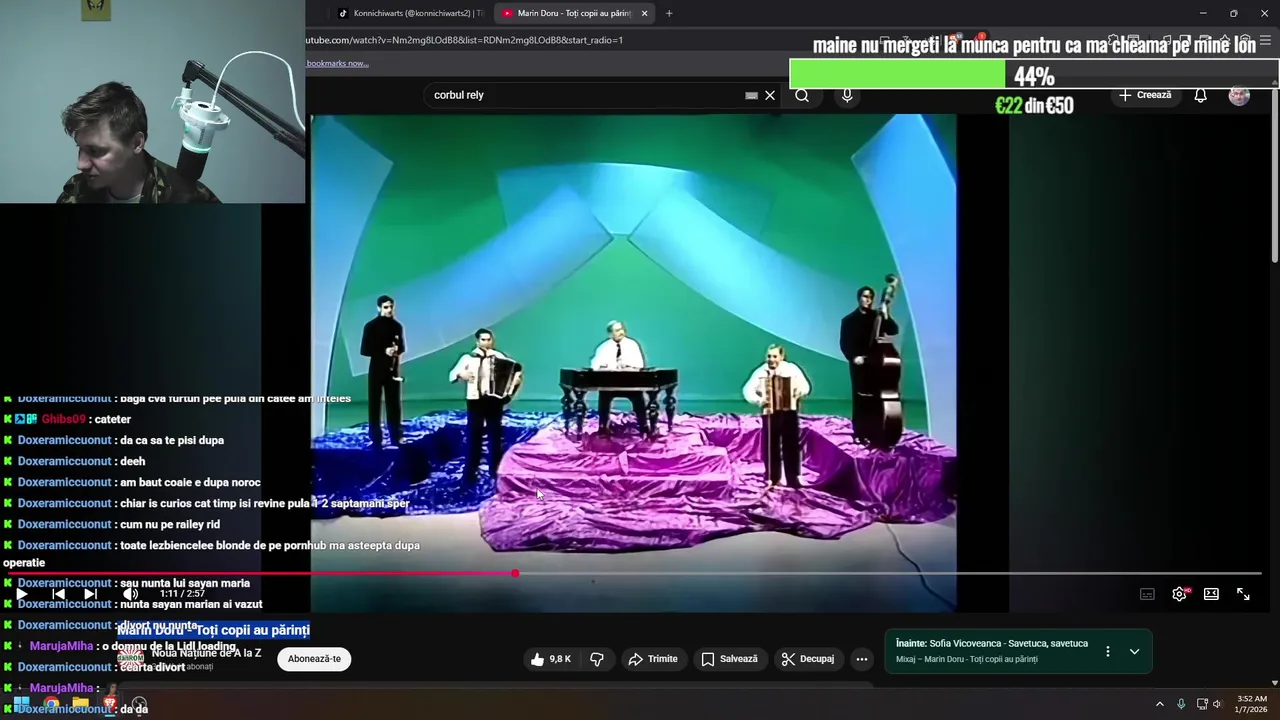Start voice search with microphone icon

click(x=847, y=95)
